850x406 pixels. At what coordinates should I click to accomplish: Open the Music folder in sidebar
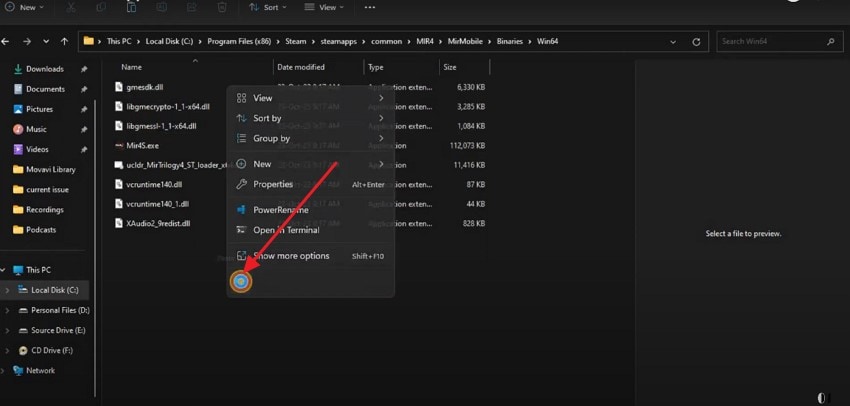36,129
